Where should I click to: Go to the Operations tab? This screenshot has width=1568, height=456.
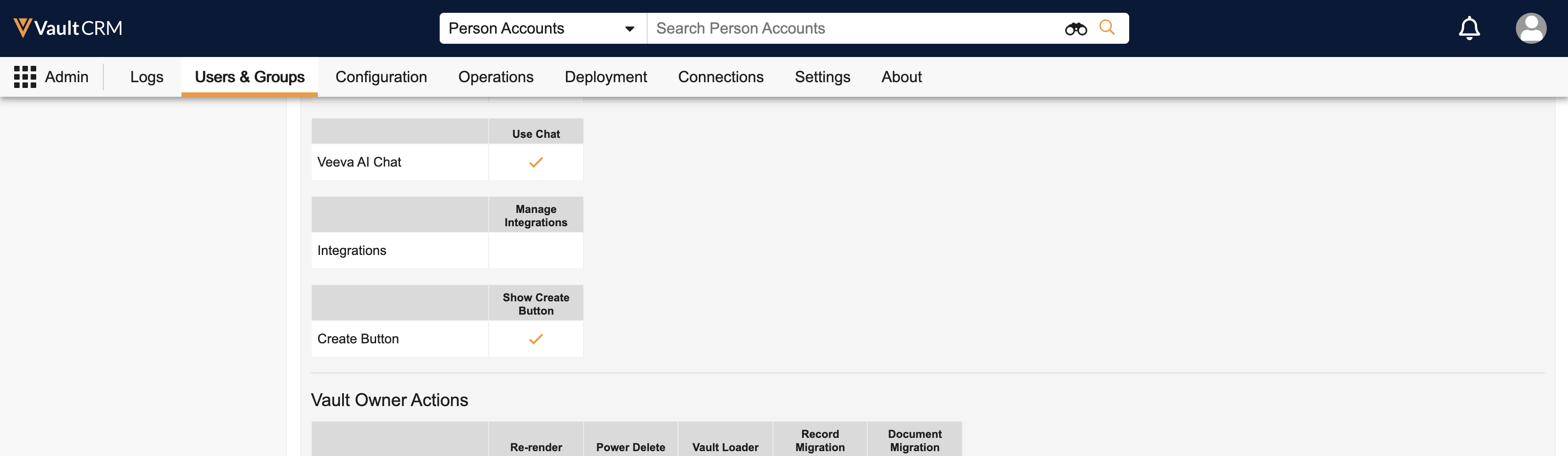(495, 77)
